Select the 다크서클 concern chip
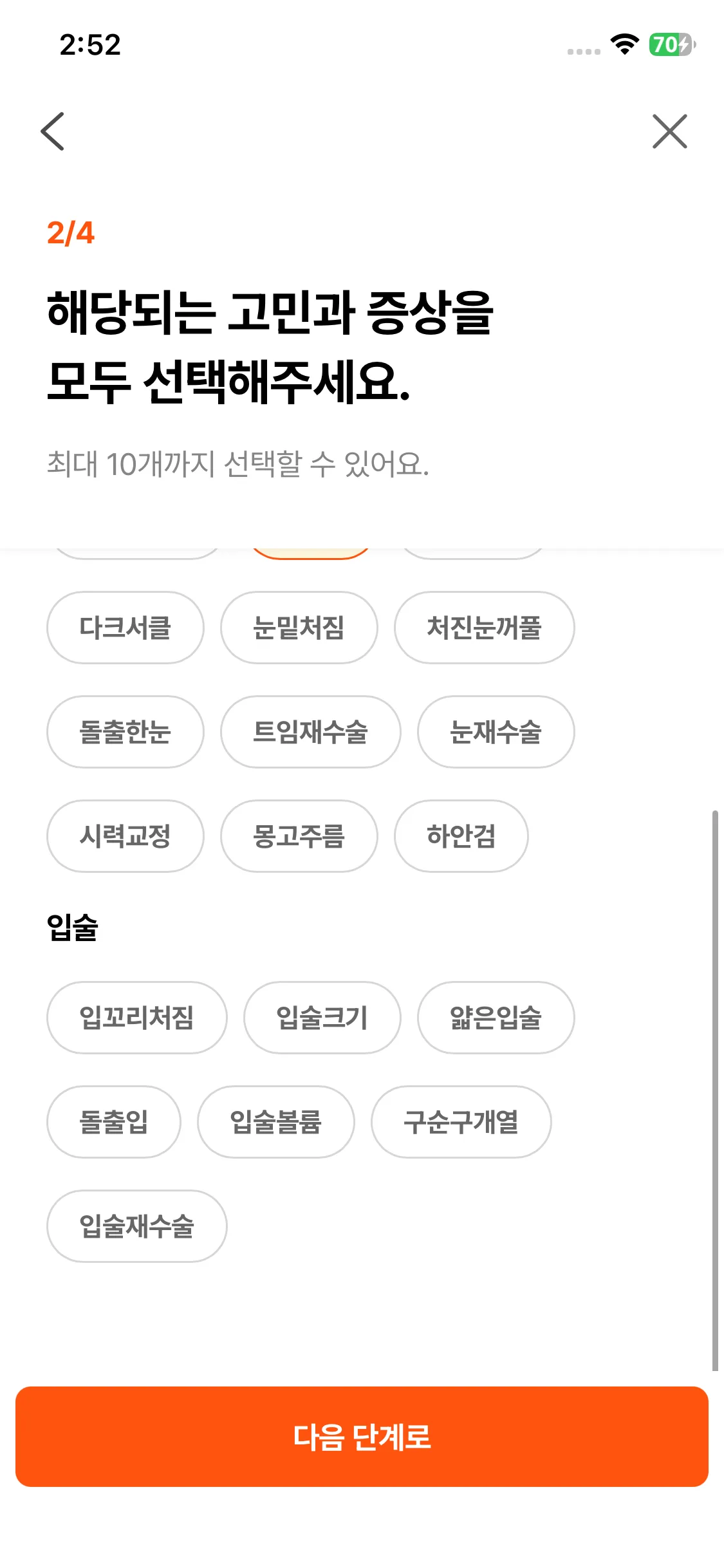724x1568 pixels. click(x=125, y=628)
